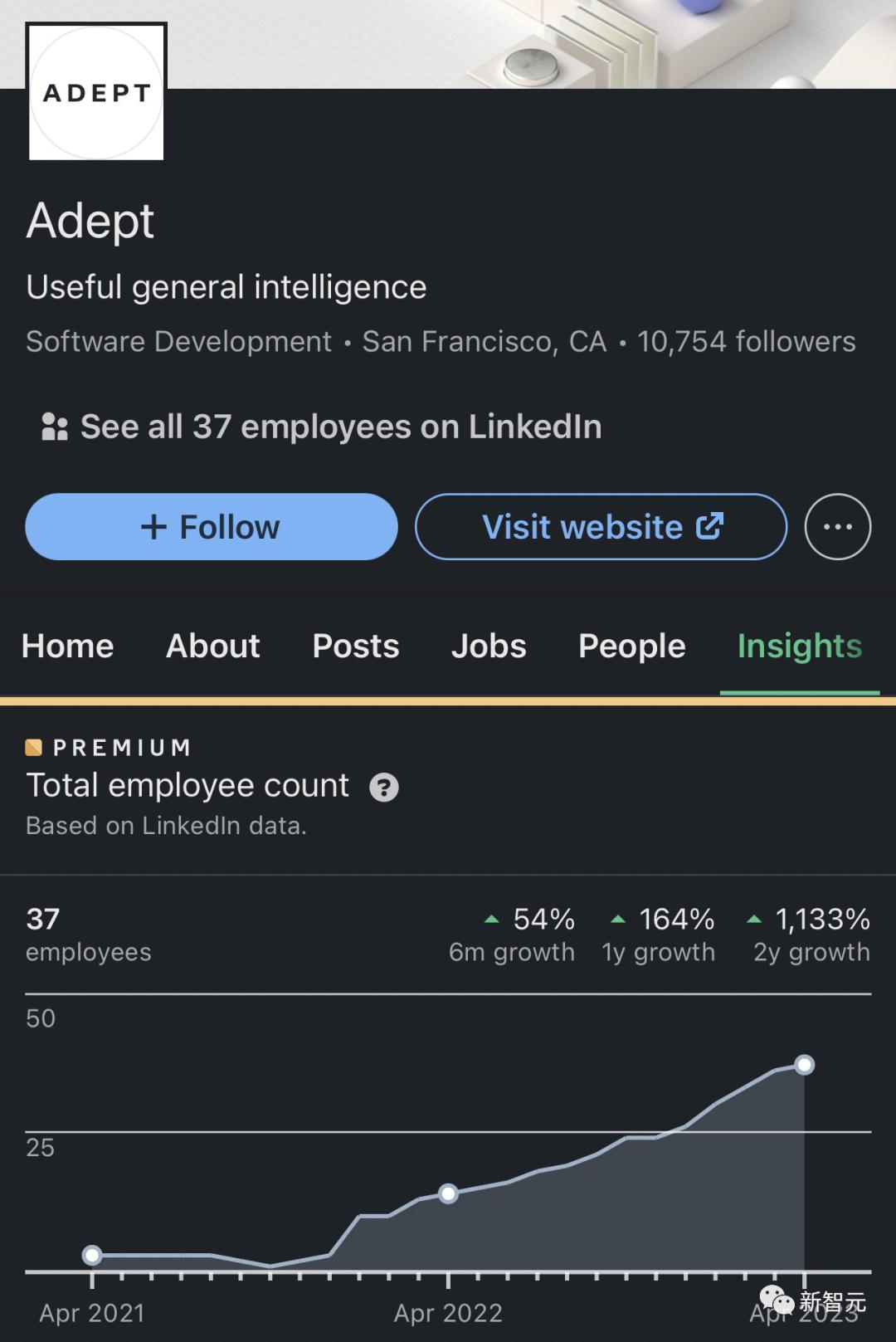The height and width of the screenshot is (1342, 896).
Task: Open the Posts tab
Action: (x=356, y=646)
